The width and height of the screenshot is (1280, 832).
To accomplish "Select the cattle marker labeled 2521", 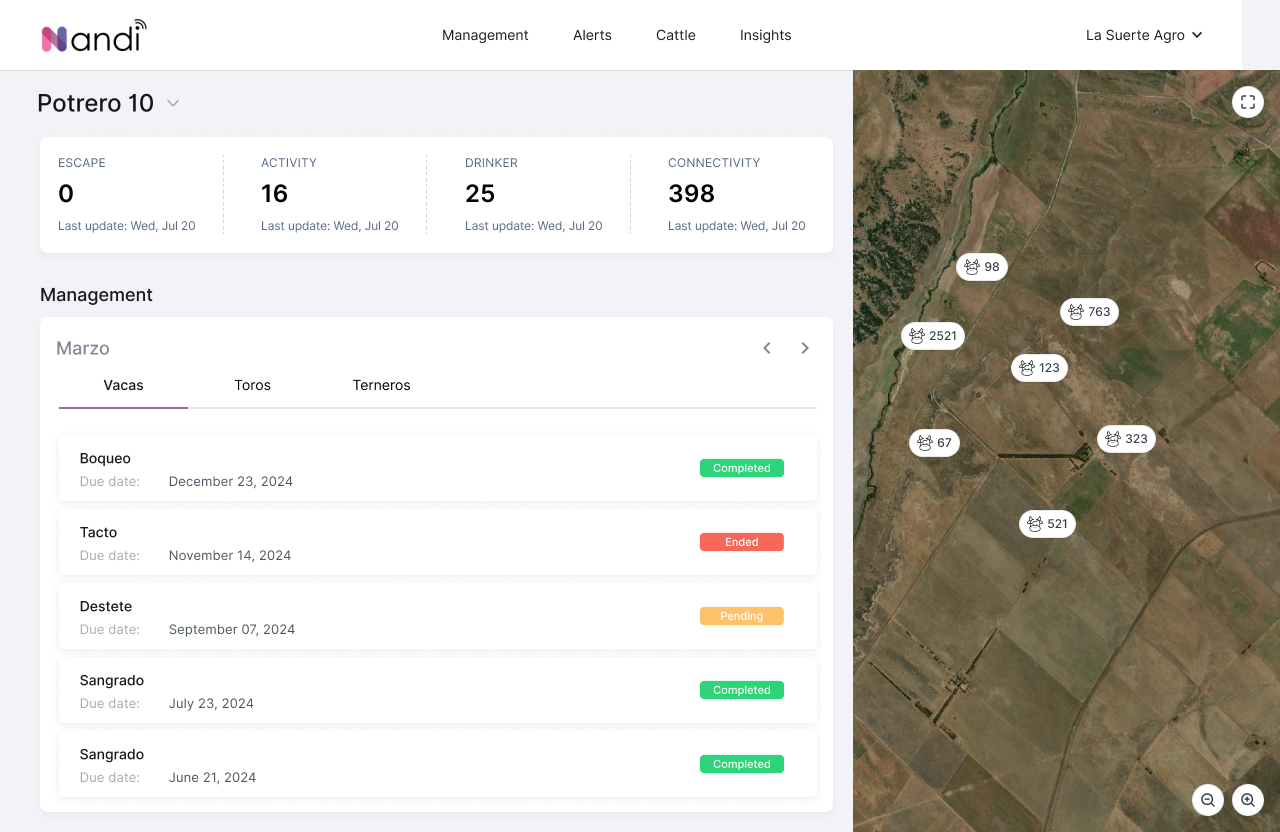I will (932, 336).
